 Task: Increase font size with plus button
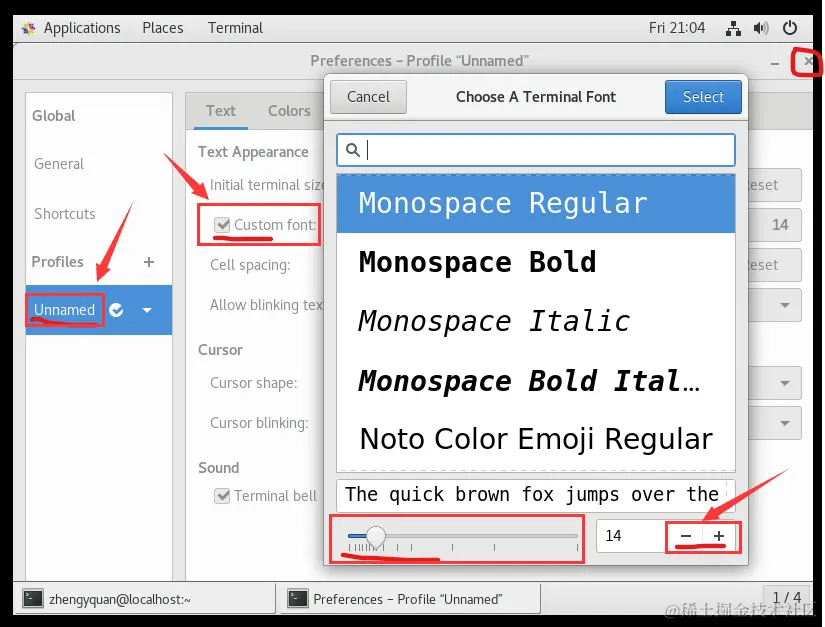tap(719, 536)
